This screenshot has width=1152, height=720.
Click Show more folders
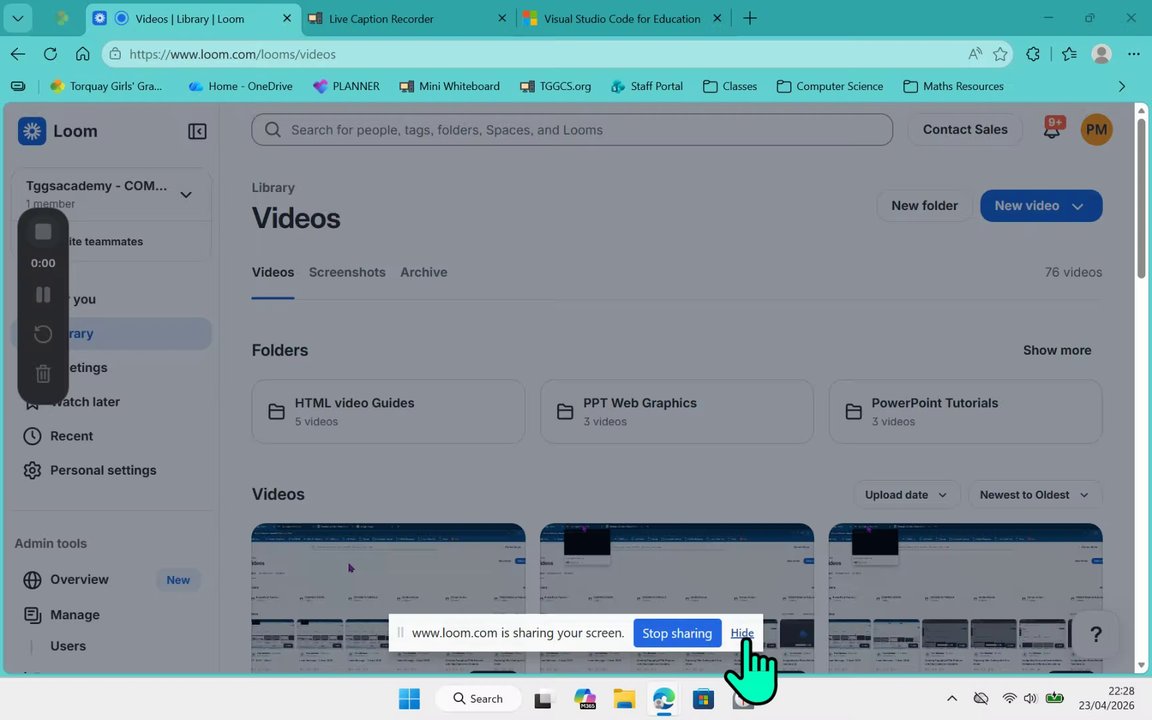click(x=1056, y=350)
